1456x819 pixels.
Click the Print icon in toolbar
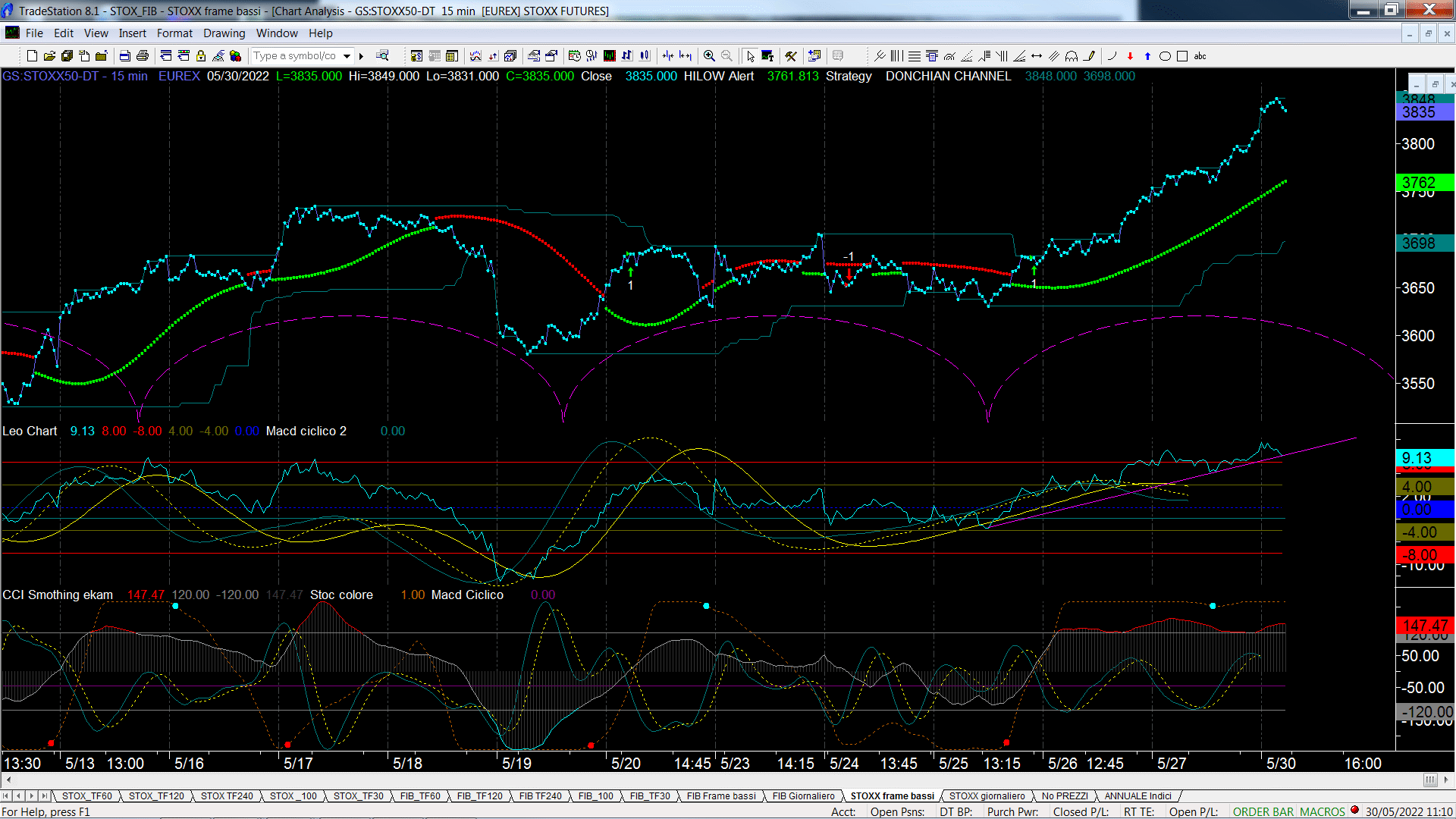tap(142, 55)
